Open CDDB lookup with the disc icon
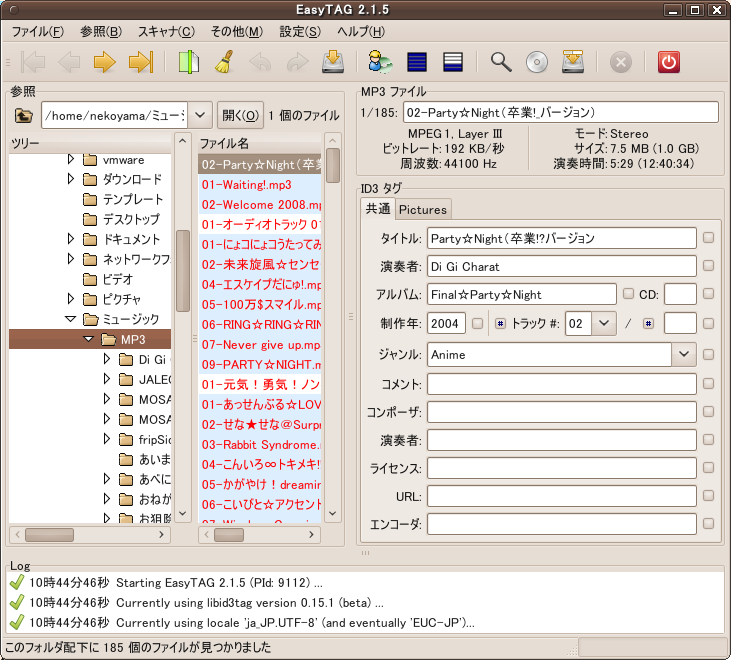 click(538, 62)
